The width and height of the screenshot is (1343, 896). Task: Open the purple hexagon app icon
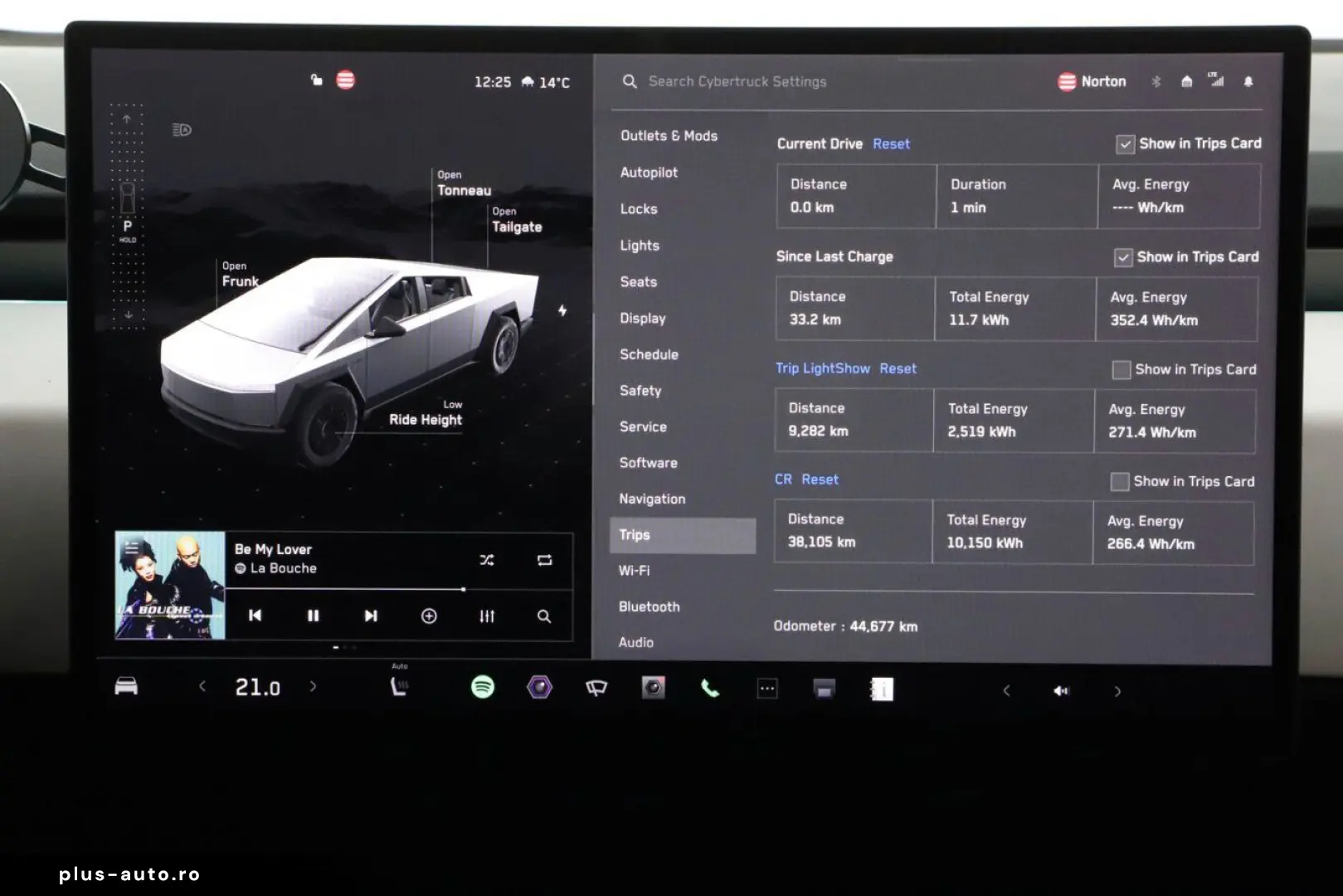[540, 687]
